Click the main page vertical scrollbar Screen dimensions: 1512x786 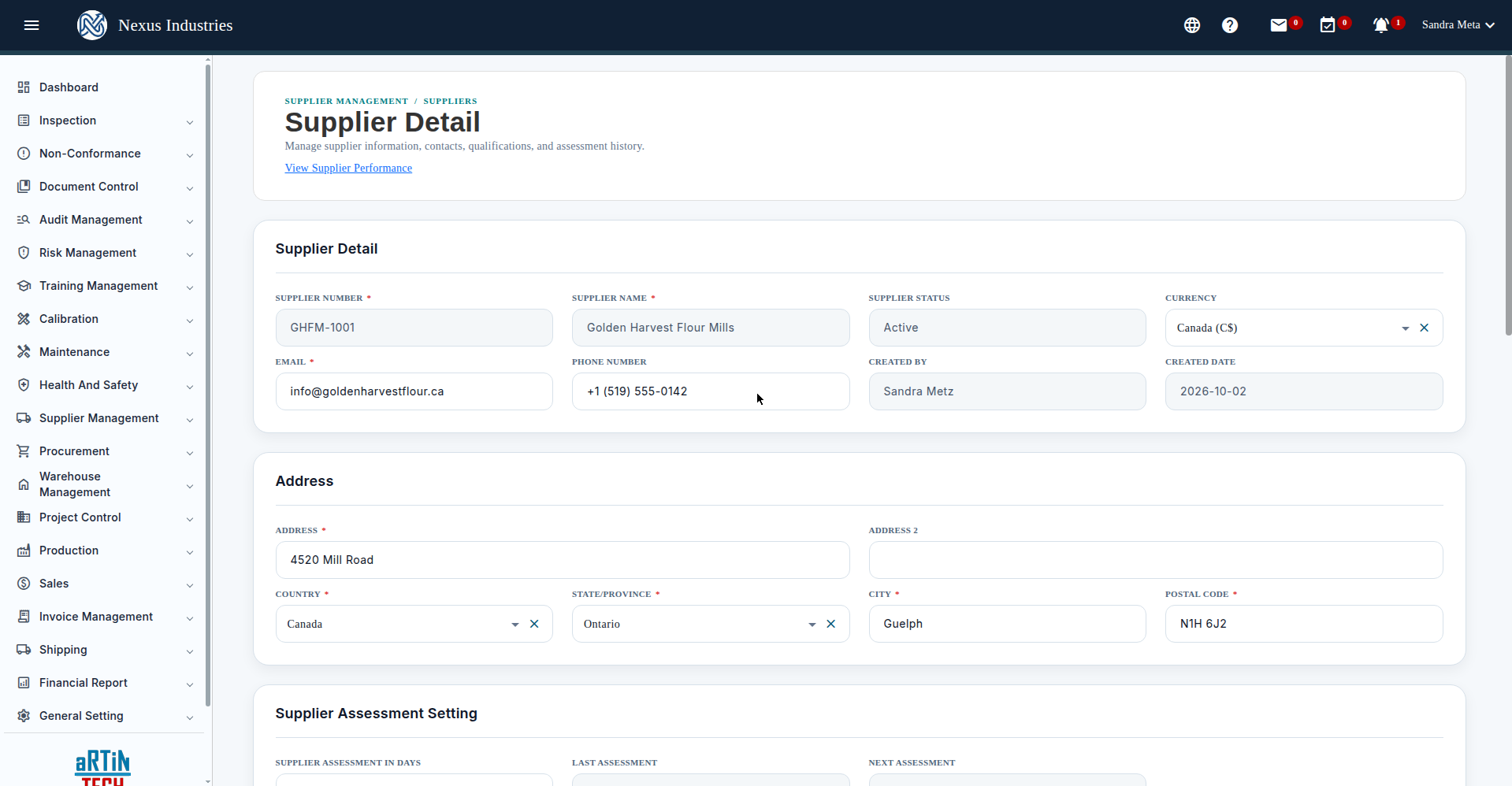tap(1508, 197)
